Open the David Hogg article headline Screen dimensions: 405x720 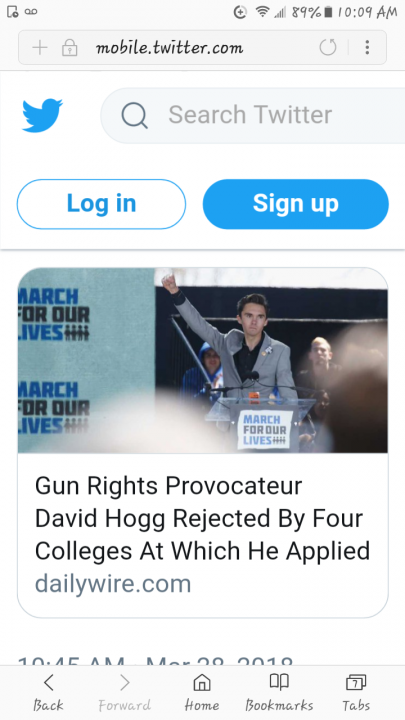202,518
